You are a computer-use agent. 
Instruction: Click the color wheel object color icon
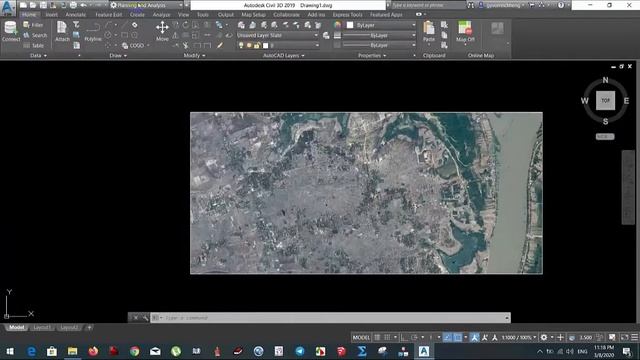pyautogui.click(x=337, y=25)
